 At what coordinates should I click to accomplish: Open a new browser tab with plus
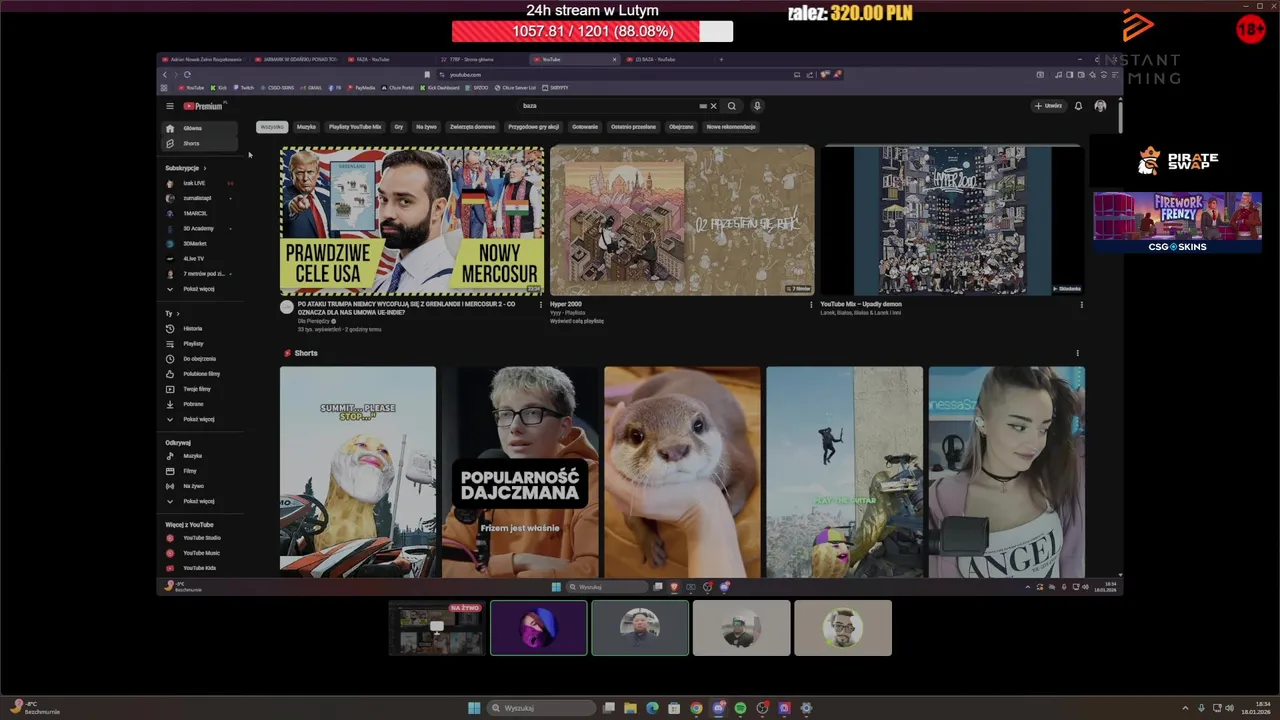(721, 59)
